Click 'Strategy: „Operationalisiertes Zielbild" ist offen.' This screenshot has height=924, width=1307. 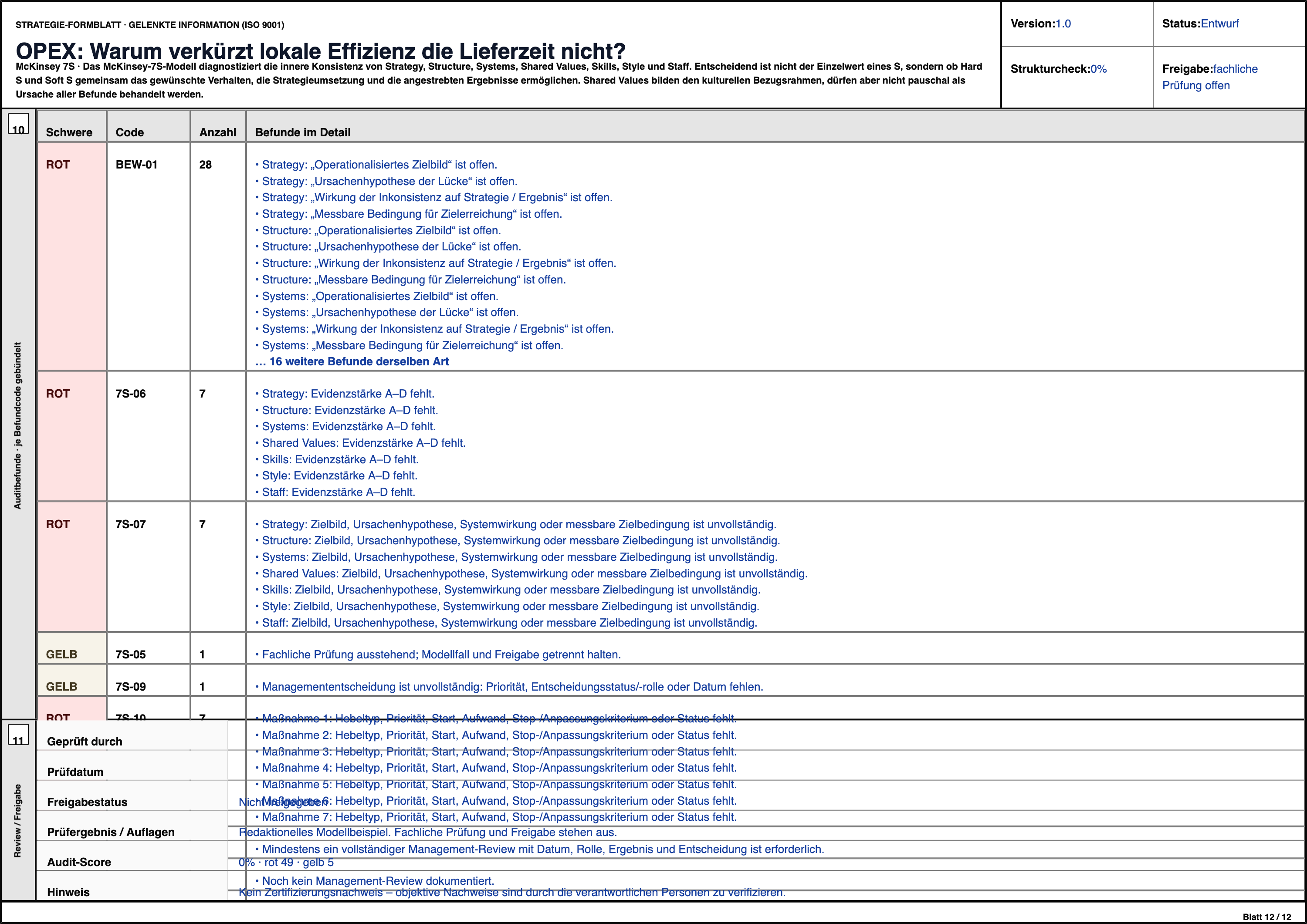376,165
